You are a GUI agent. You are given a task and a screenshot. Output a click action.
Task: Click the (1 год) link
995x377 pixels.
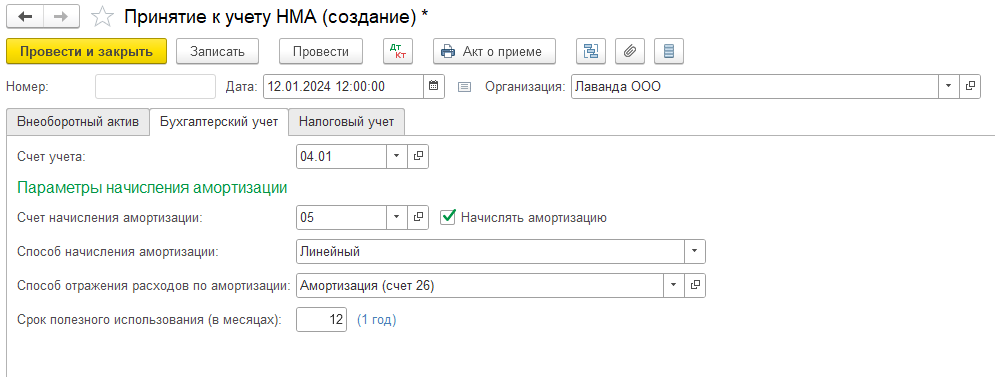point(376,320)
